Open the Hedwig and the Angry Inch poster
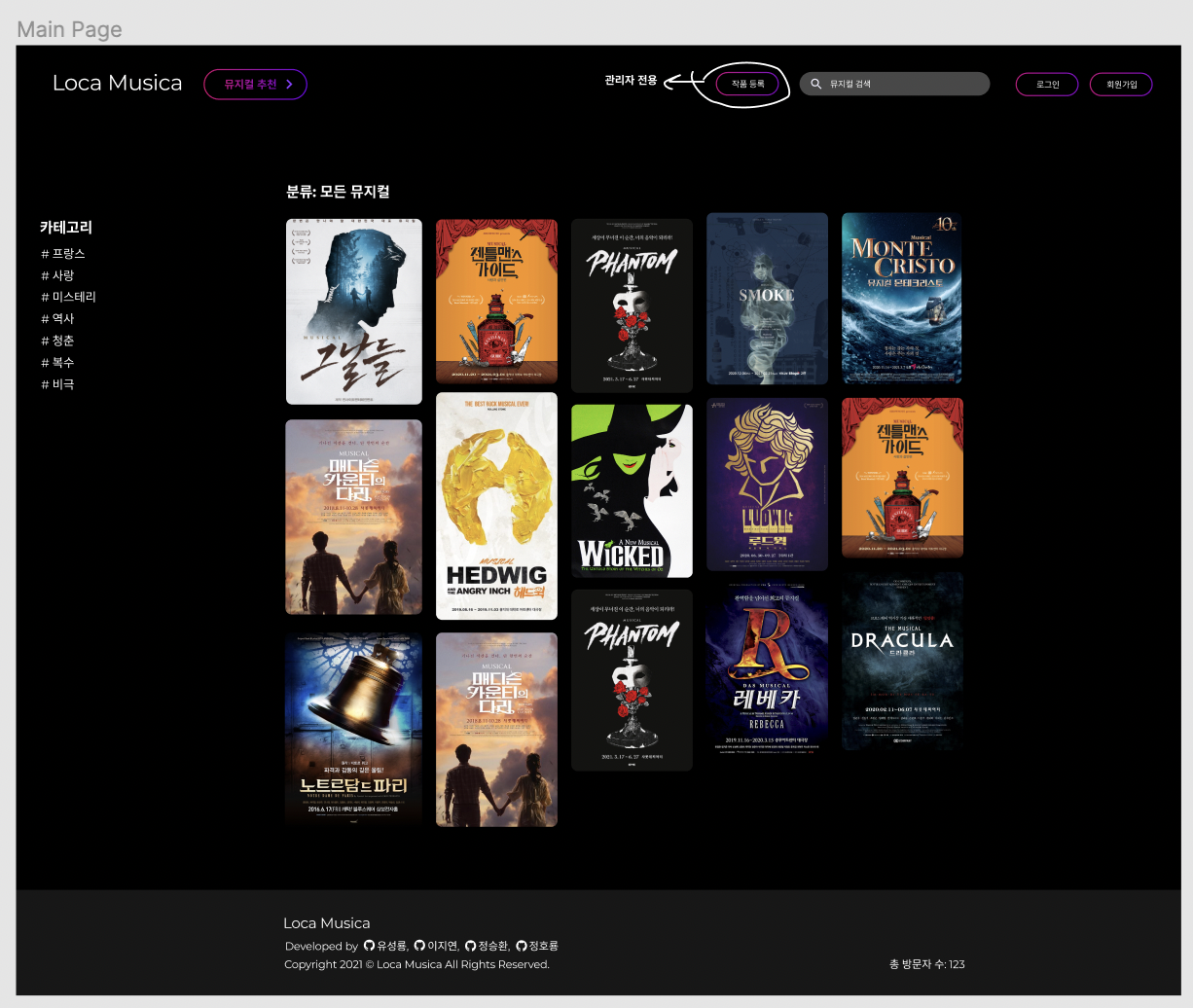Image resolution: width=1193 pixels, height=1008 pixels. (496, 506)
